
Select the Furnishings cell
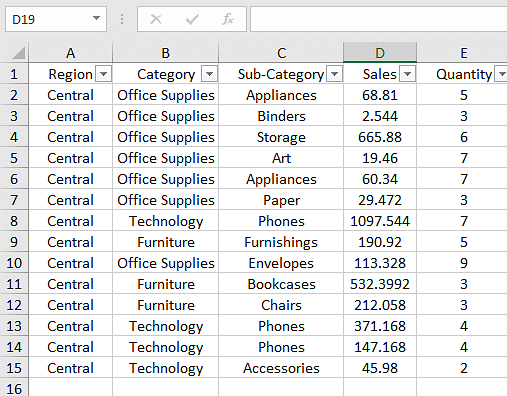click(x=281, y=242)
